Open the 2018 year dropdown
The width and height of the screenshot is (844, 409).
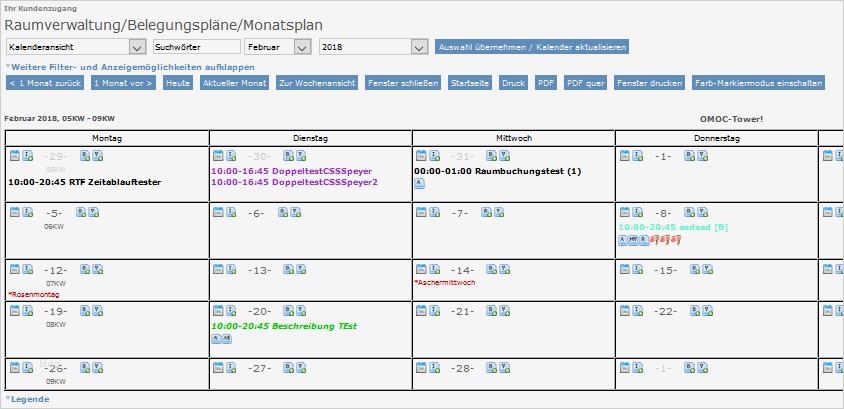[x=374, y=47]
